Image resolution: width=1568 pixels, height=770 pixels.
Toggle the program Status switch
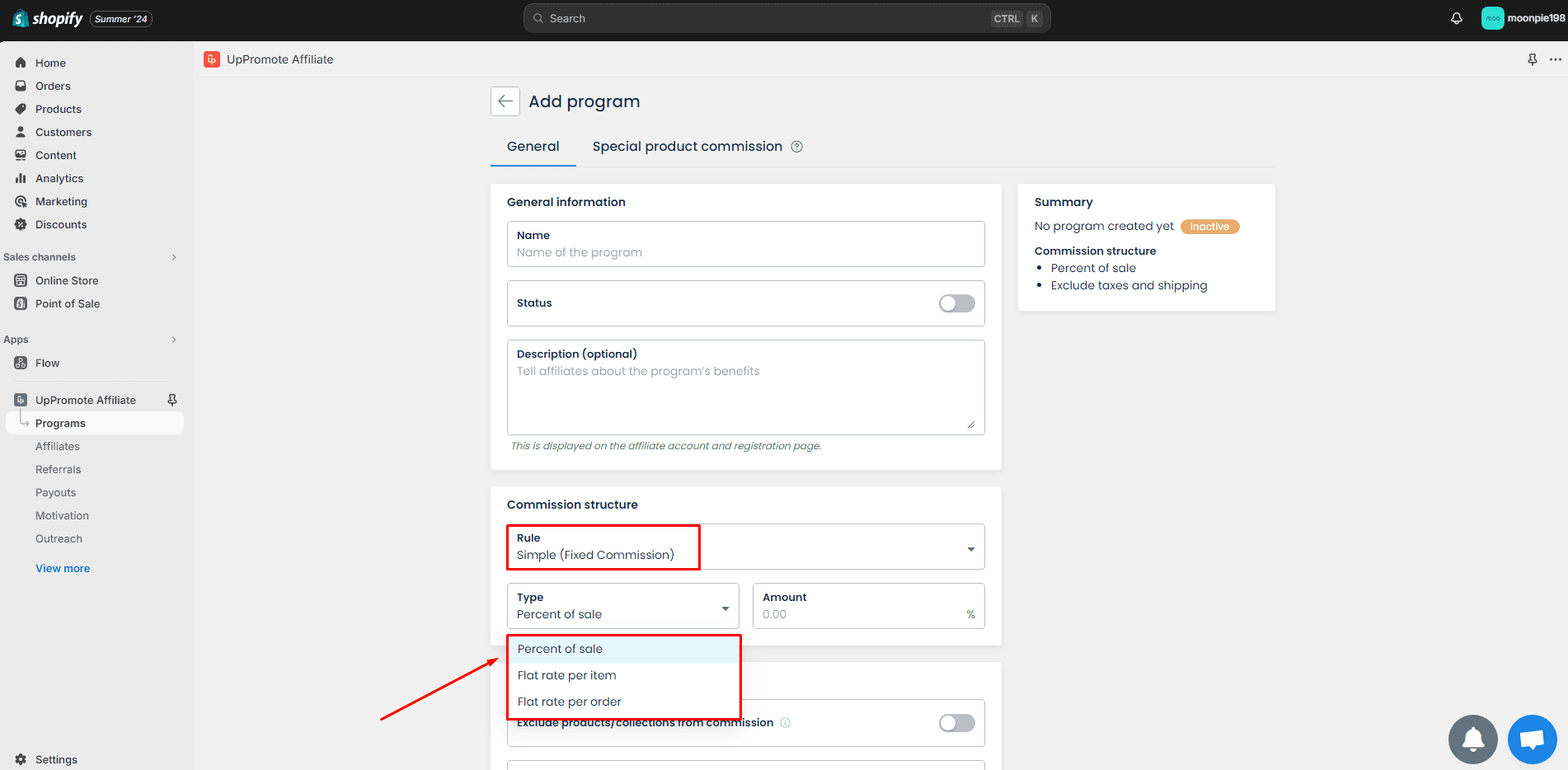(x=956, y=303)
